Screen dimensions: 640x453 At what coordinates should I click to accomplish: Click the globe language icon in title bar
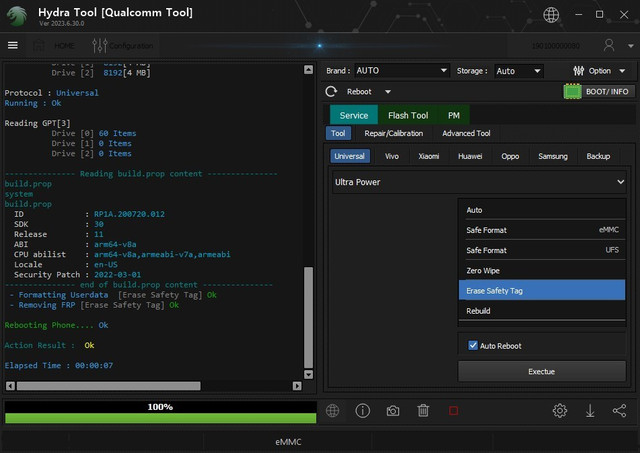click(x=551, y=15)
